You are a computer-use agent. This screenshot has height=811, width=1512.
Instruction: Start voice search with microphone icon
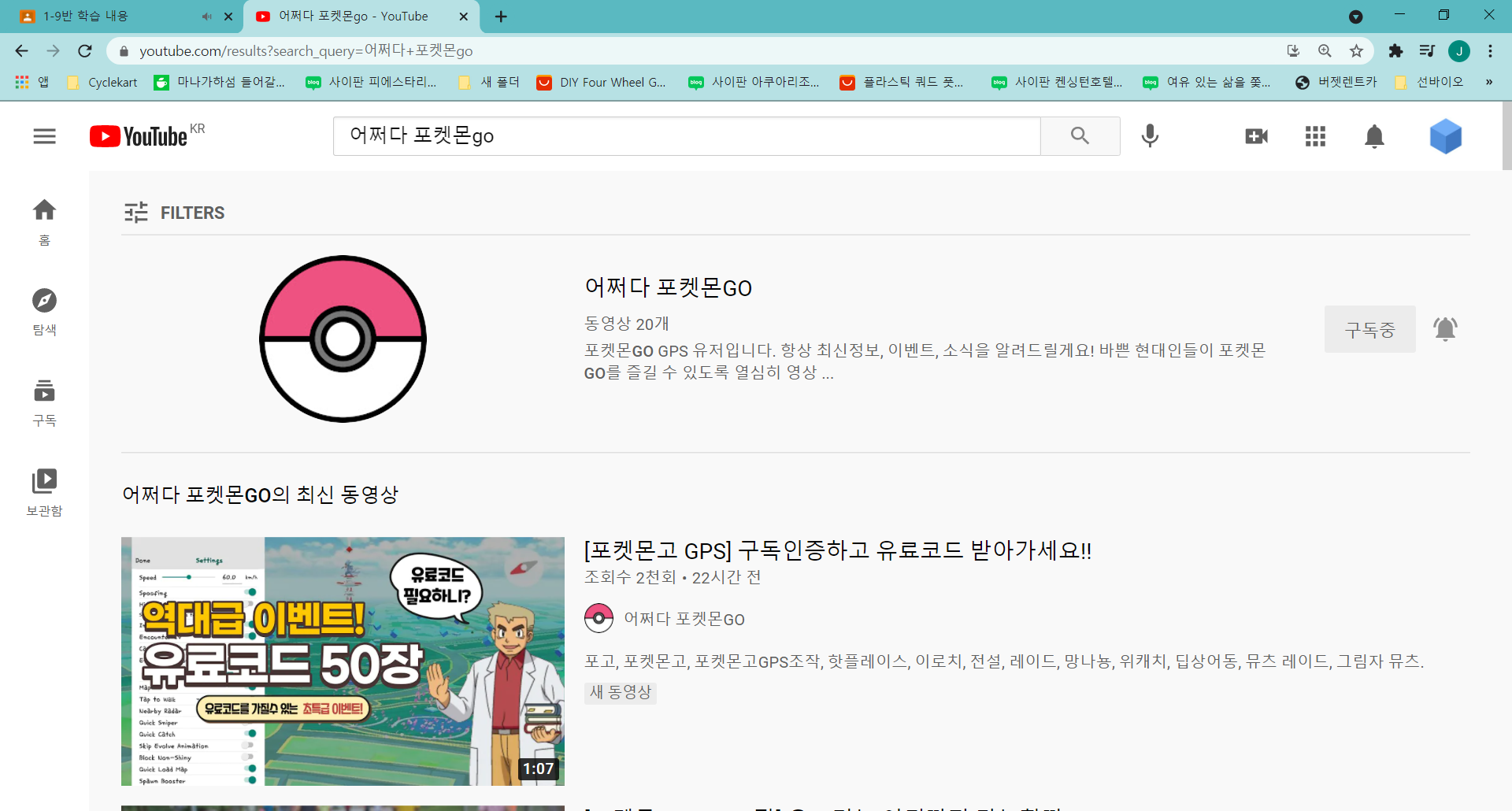(1150, 136)
